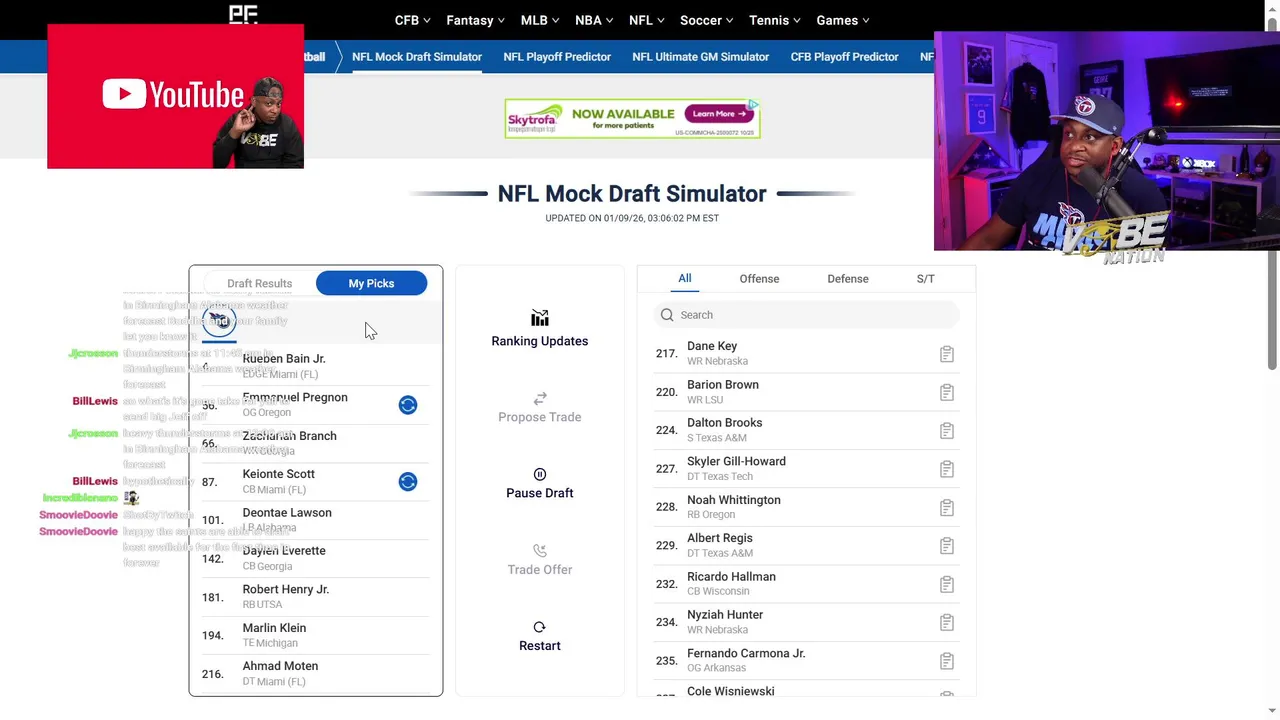
Task: Switch to My Picks view
Action: (x=371, y=284)
